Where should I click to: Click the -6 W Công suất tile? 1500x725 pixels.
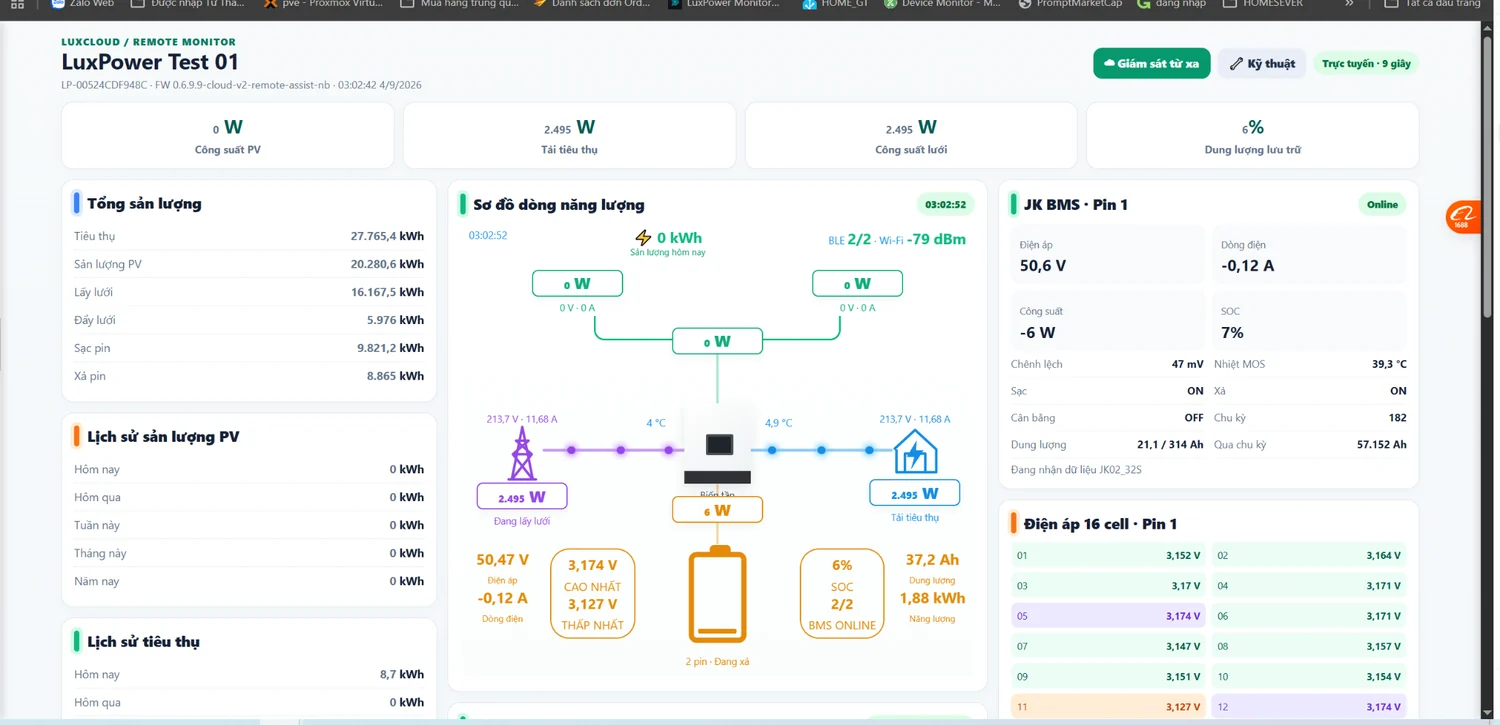coord(1108,321)
